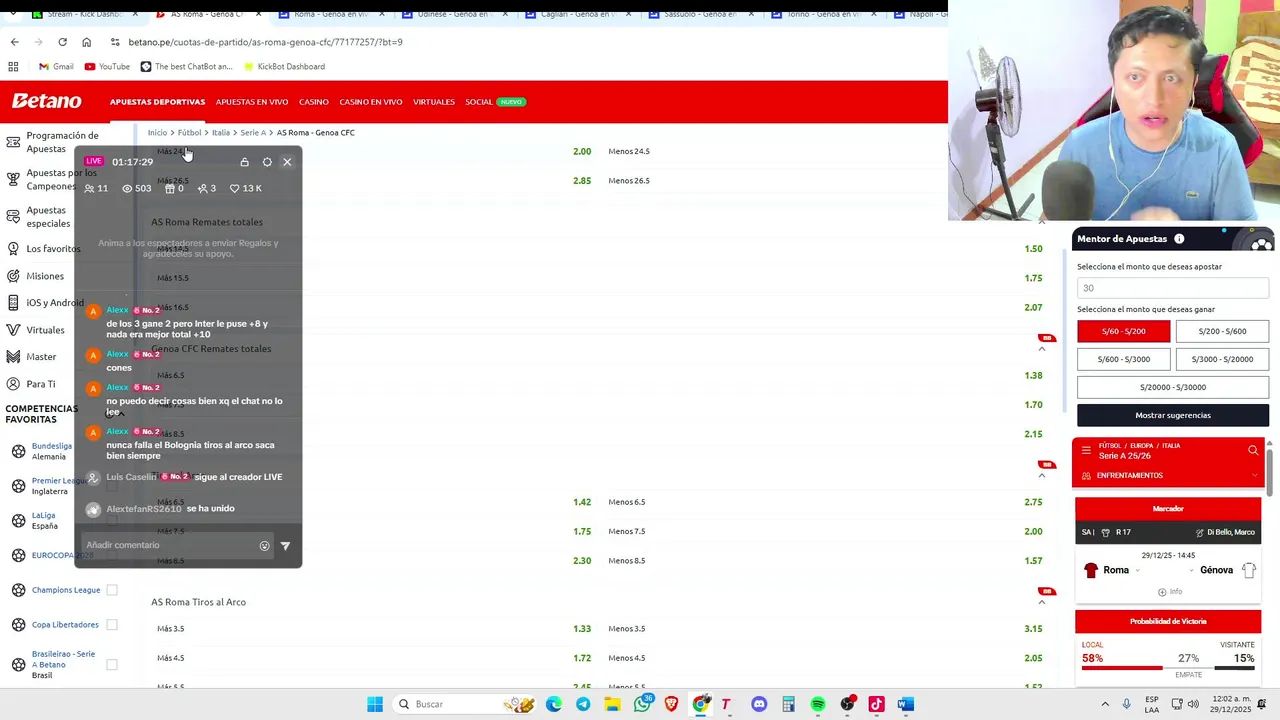Select the S/60 - S/200 win amount

[x=1124, y=331]
